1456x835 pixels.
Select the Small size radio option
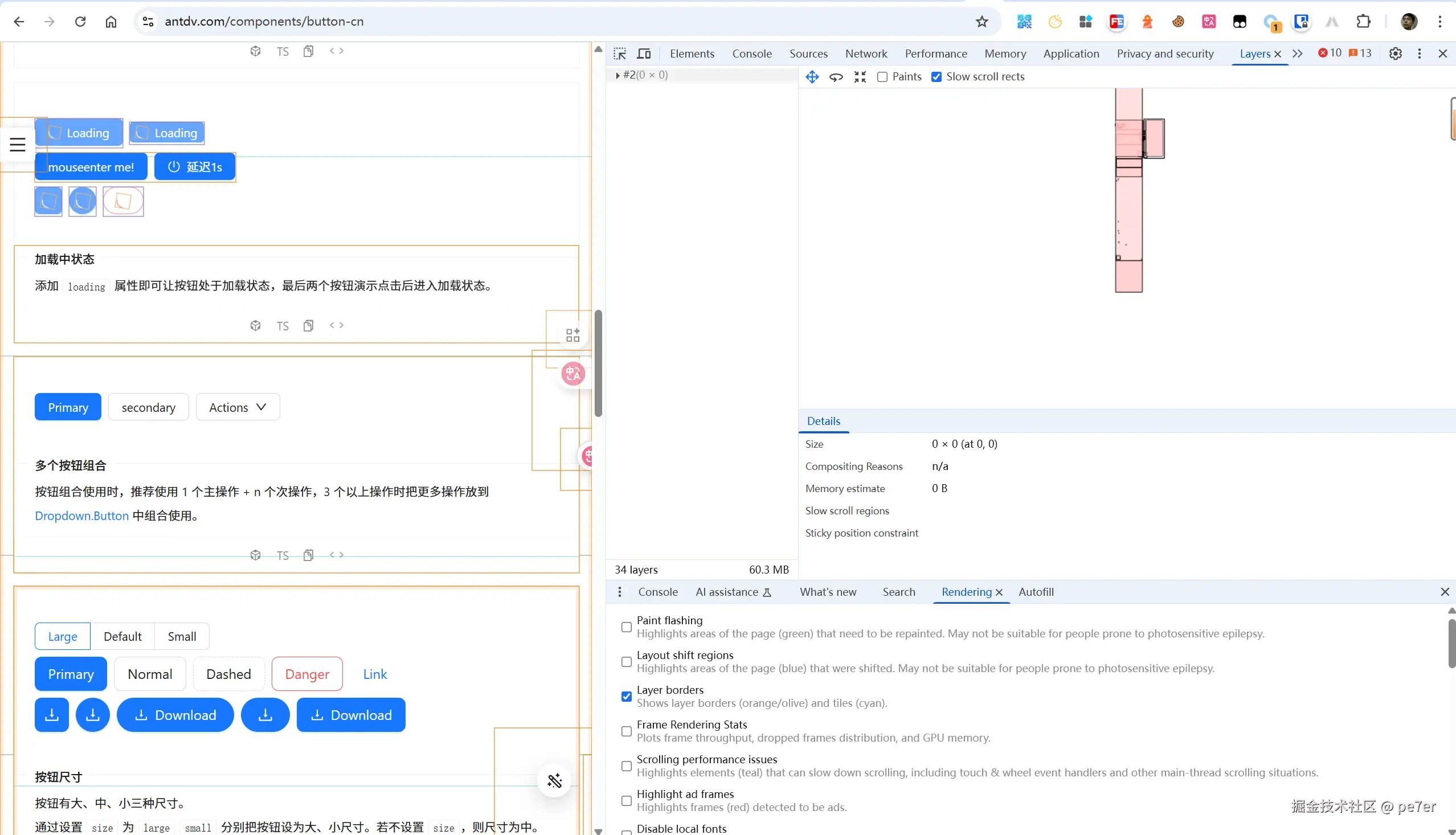click(x=182, y=636)
